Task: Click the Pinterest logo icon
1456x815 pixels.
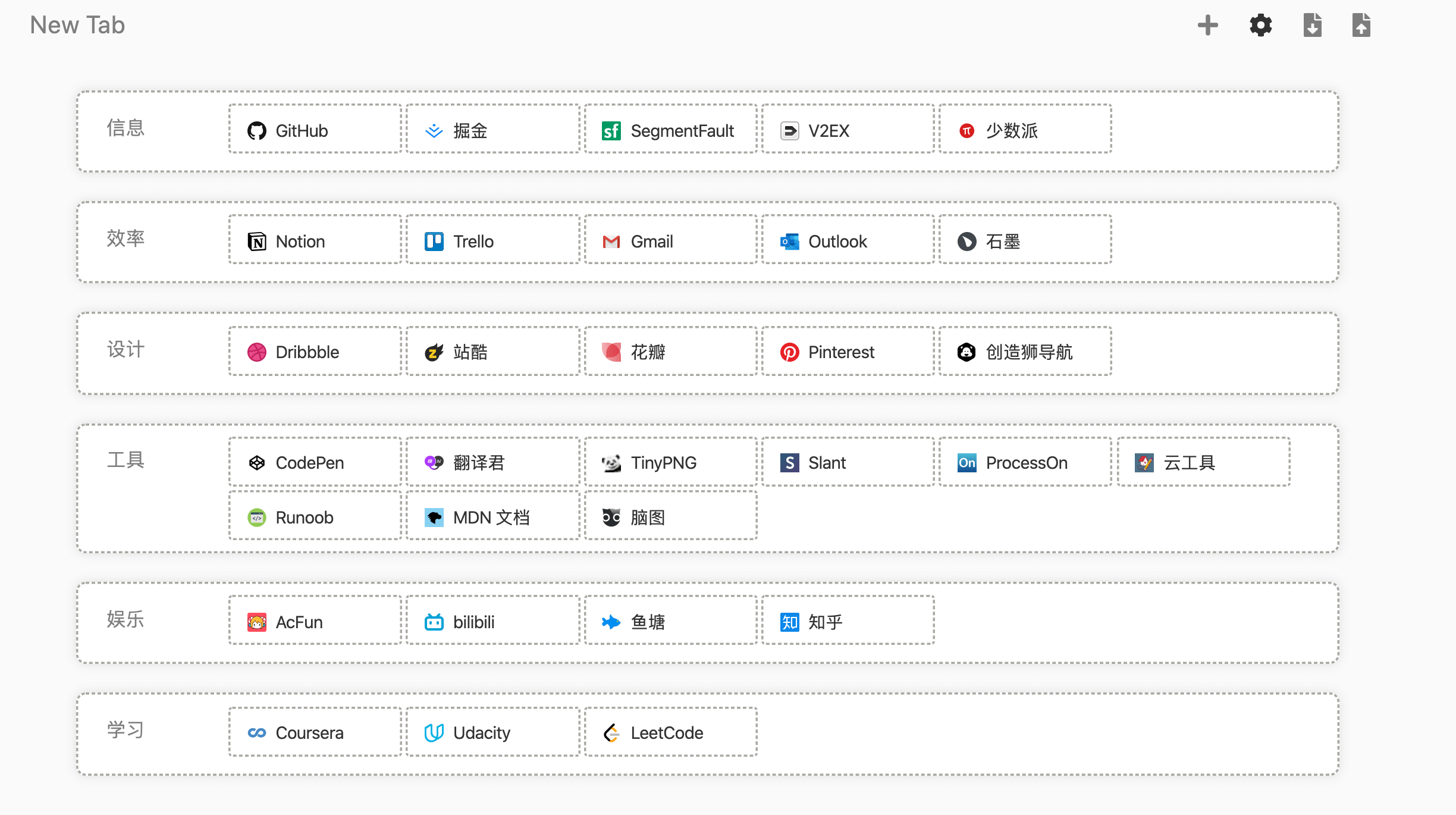Action: pyautogui.click(x=789, y=352)
